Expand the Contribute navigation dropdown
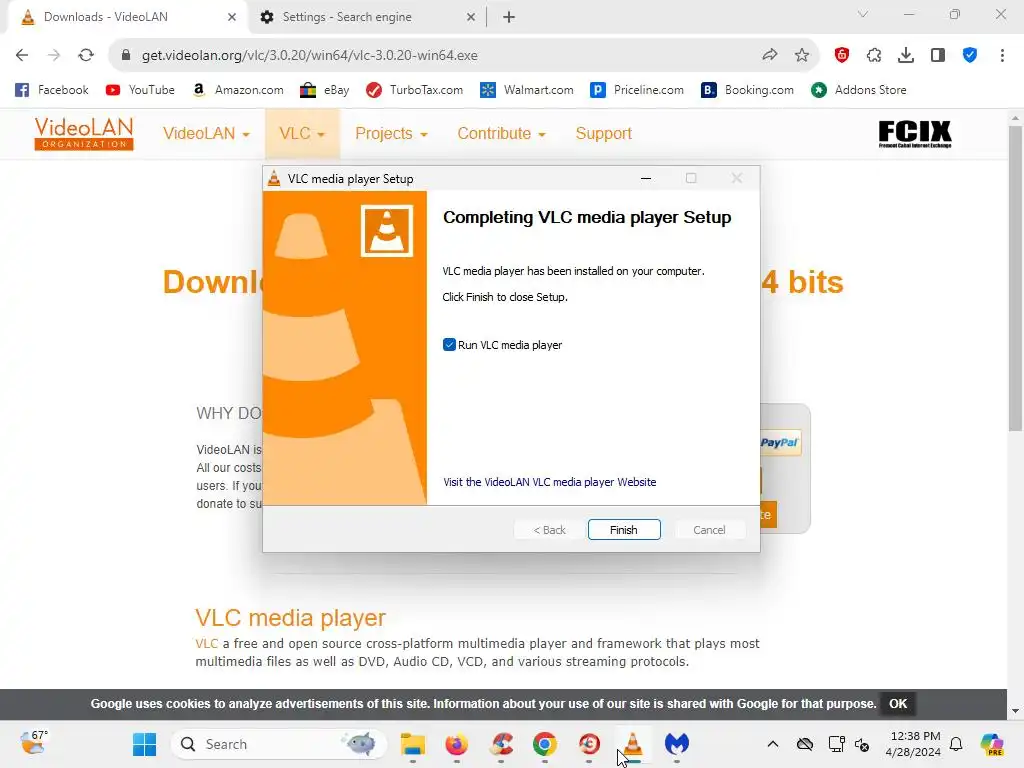The image size is (1024, 768). click(x=501, y=134)
